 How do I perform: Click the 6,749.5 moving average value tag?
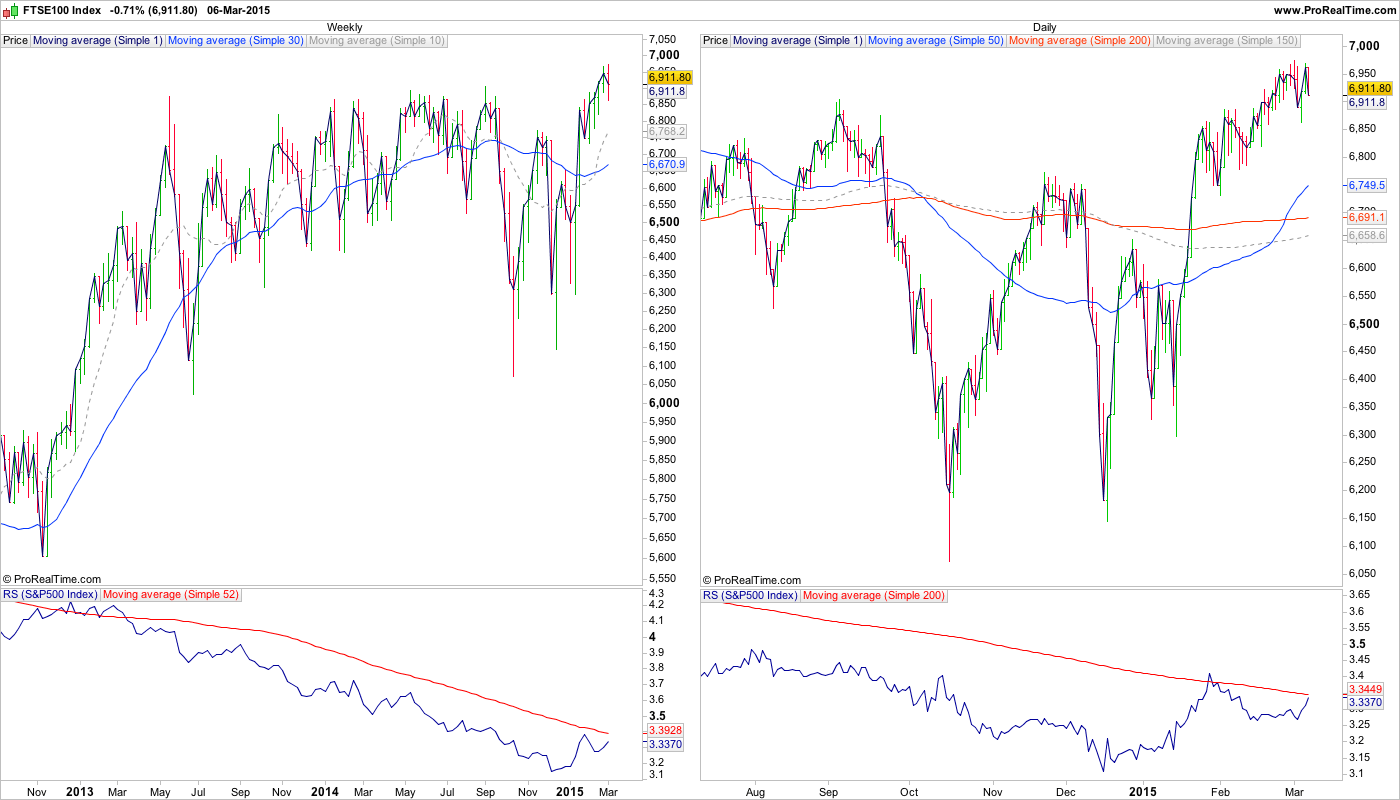1366,186
